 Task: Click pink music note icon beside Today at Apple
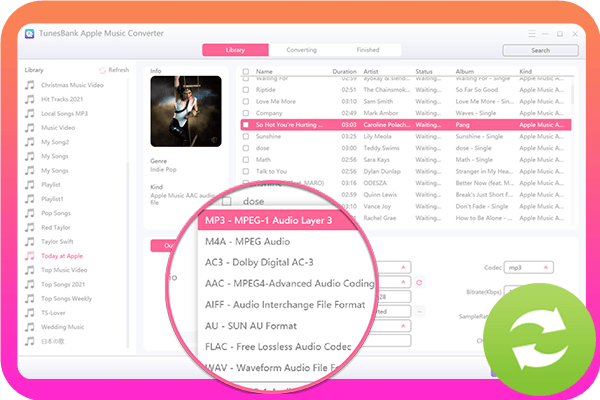point(29,256)
